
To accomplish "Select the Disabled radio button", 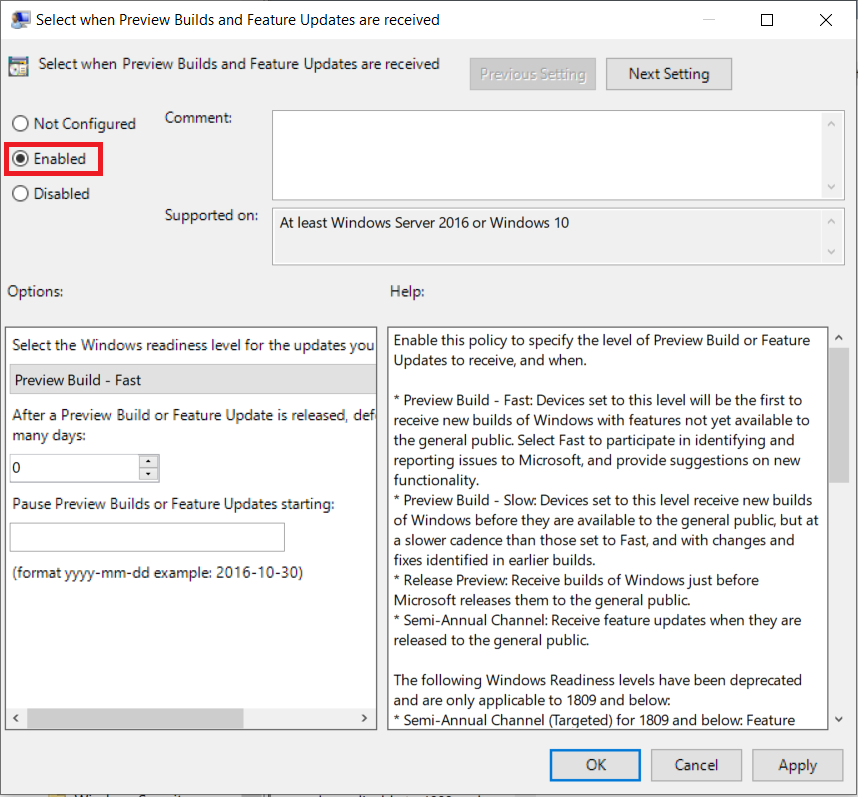I will point(20,194).
